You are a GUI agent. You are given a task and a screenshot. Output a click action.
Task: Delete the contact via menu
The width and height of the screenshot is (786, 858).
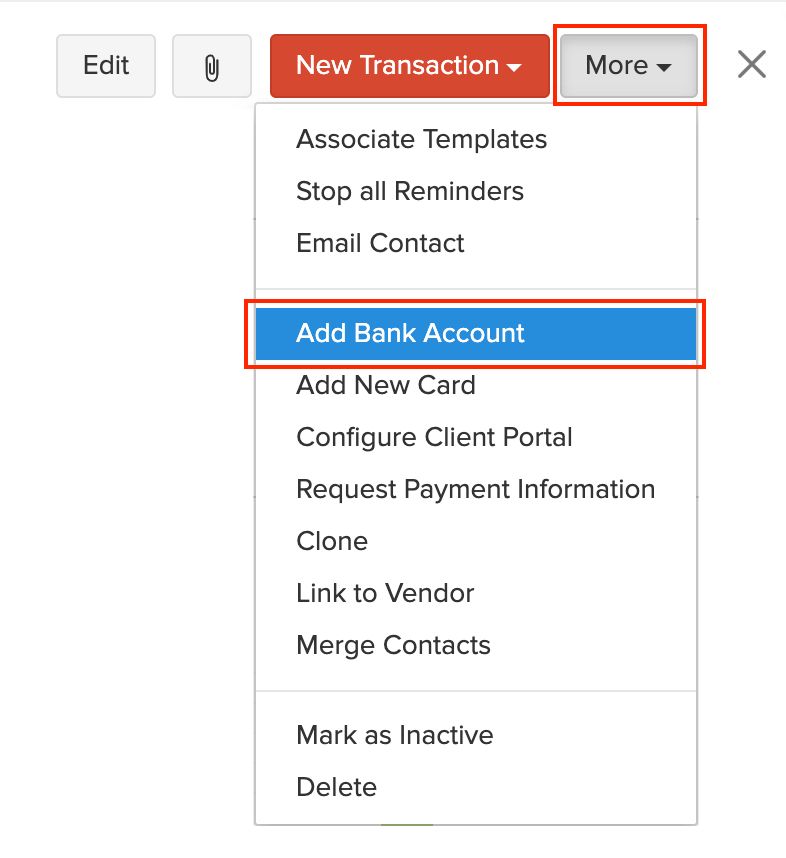click(336, 787)
